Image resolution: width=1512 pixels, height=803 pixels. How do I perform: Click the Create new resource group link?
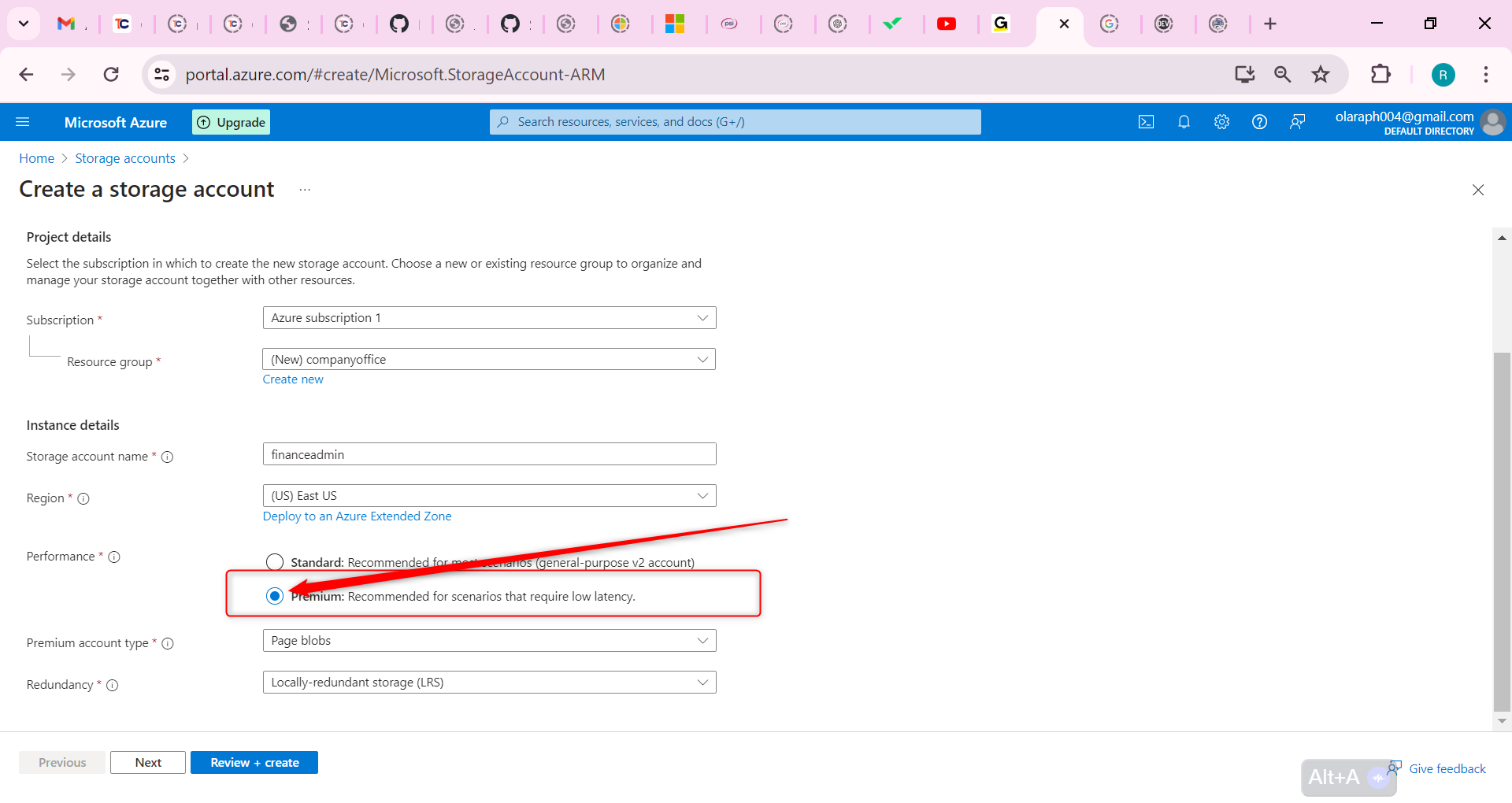tap(293, 379)
